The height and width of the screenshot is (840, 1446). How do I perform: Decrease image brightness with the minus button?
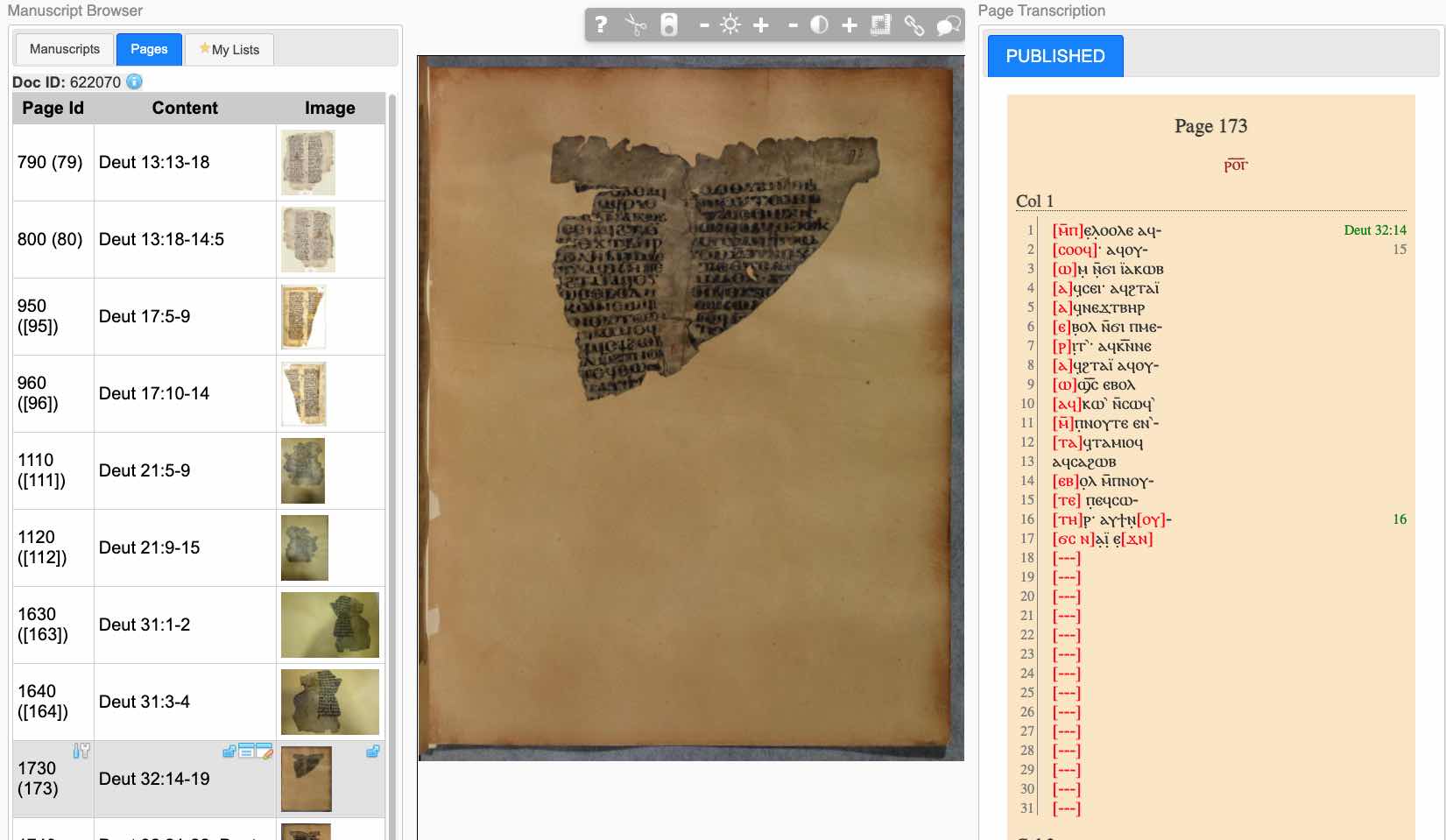click(x=703, y=25)
